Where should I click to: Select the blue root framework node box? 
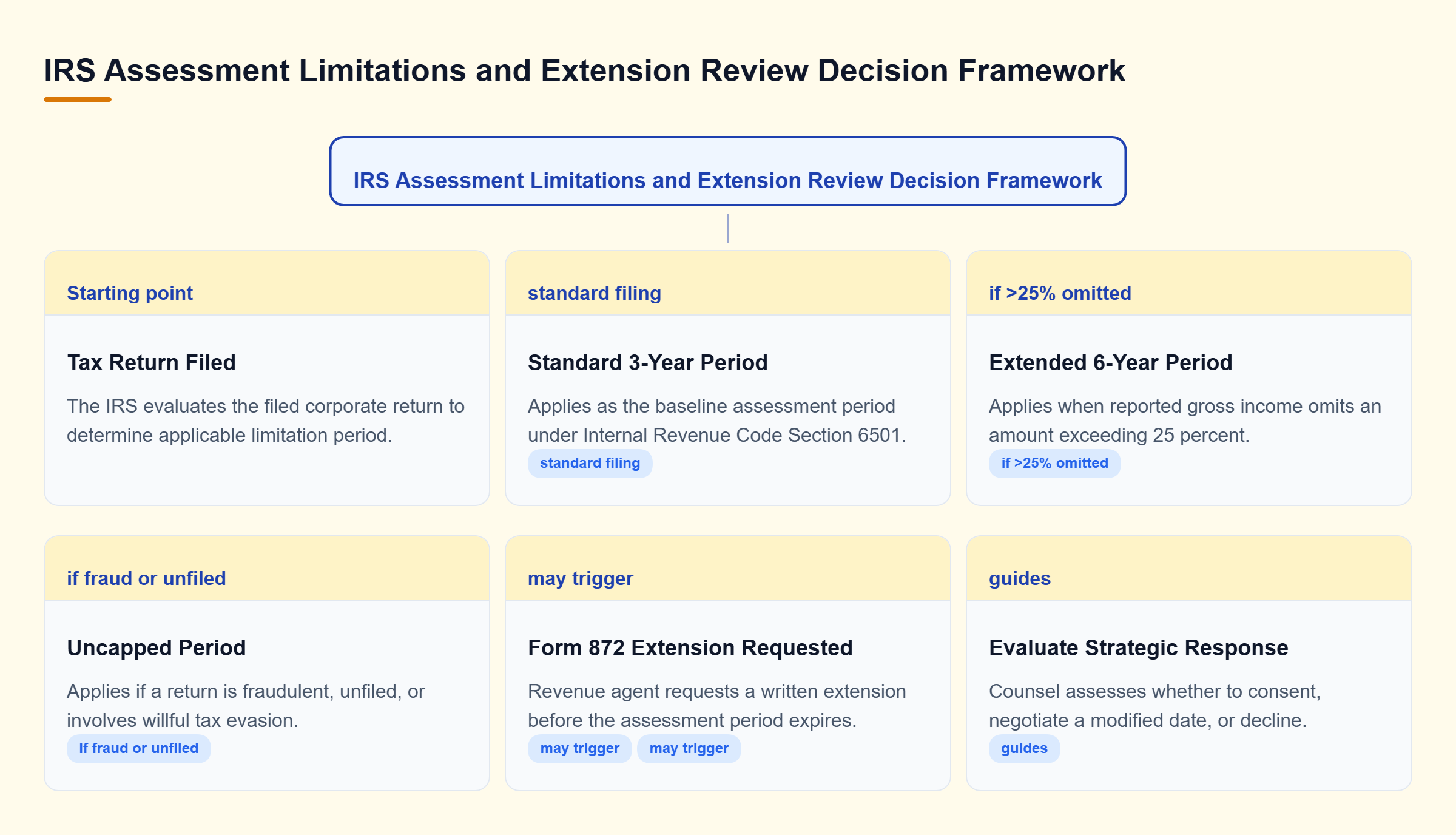tap(727, 171)
